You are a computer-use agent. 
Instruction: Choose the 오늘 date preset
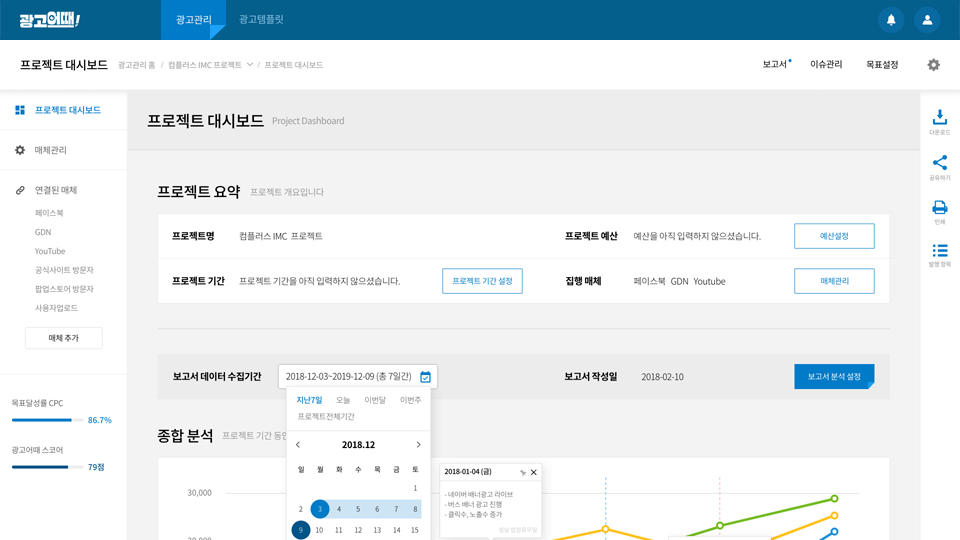343,400
